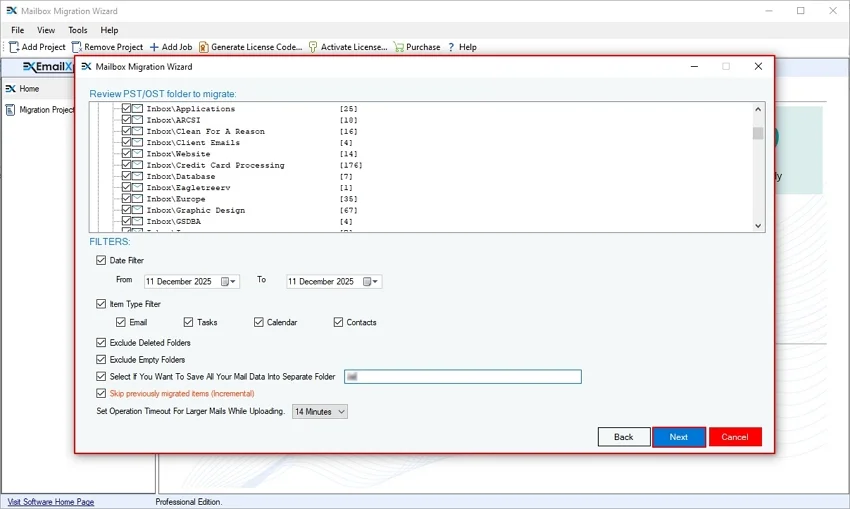
Task: Uncheck the Inbox\Client Emails folder
Action: pos(126,142)
